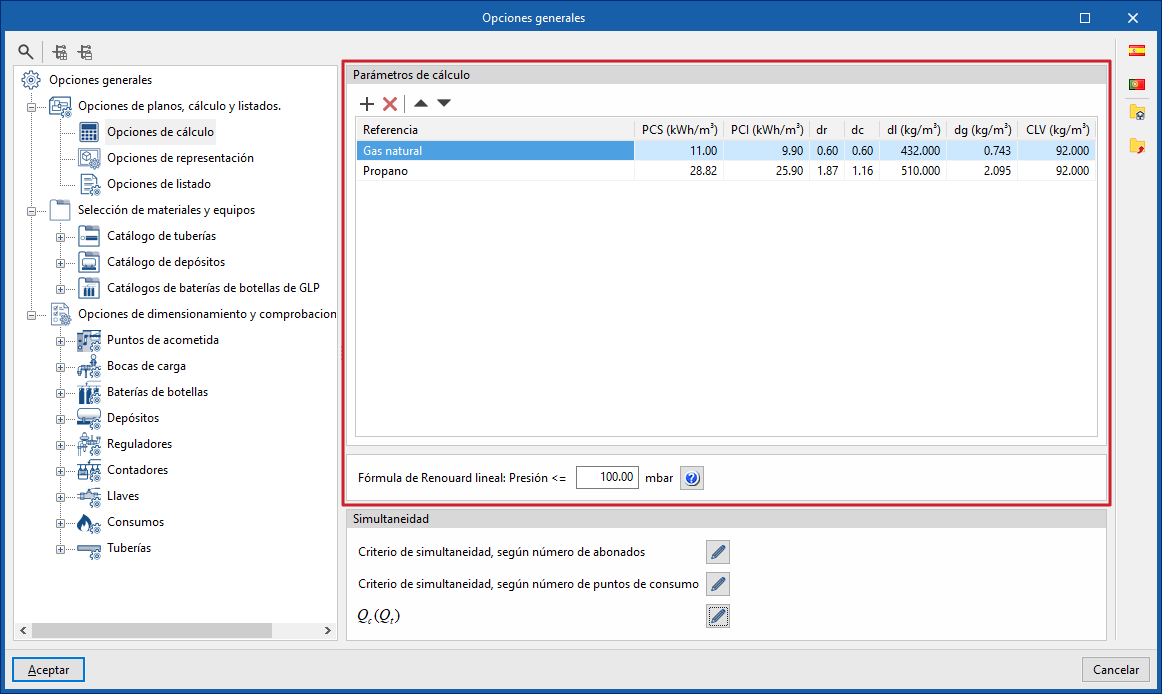Move selected row down with arrow
This screenshot has width=1162, height=694.
click(x=444, y=103)
